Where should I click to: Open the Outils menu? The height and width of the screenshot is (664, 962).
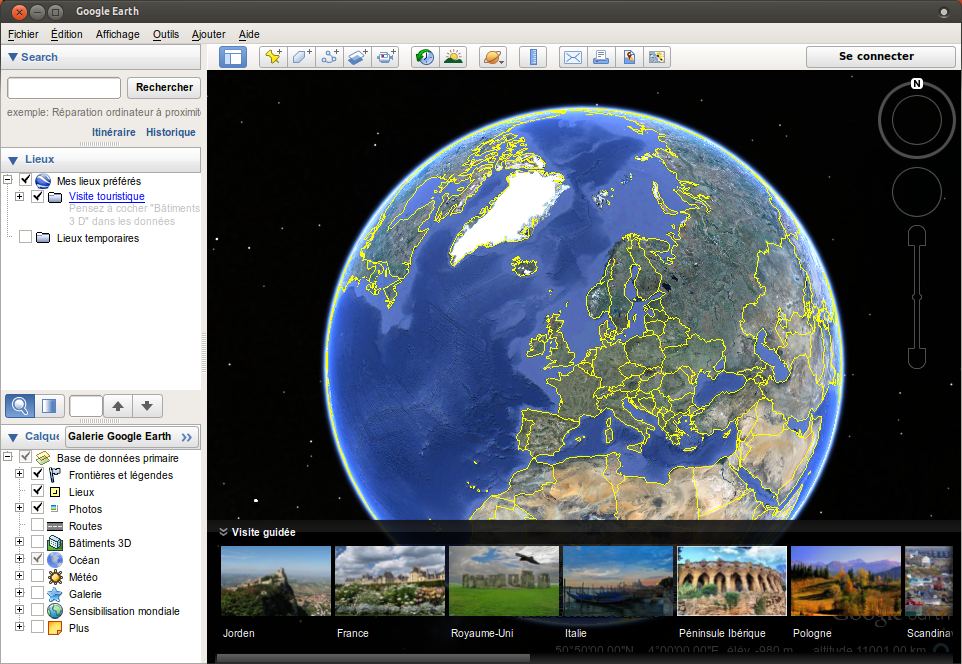166,34
